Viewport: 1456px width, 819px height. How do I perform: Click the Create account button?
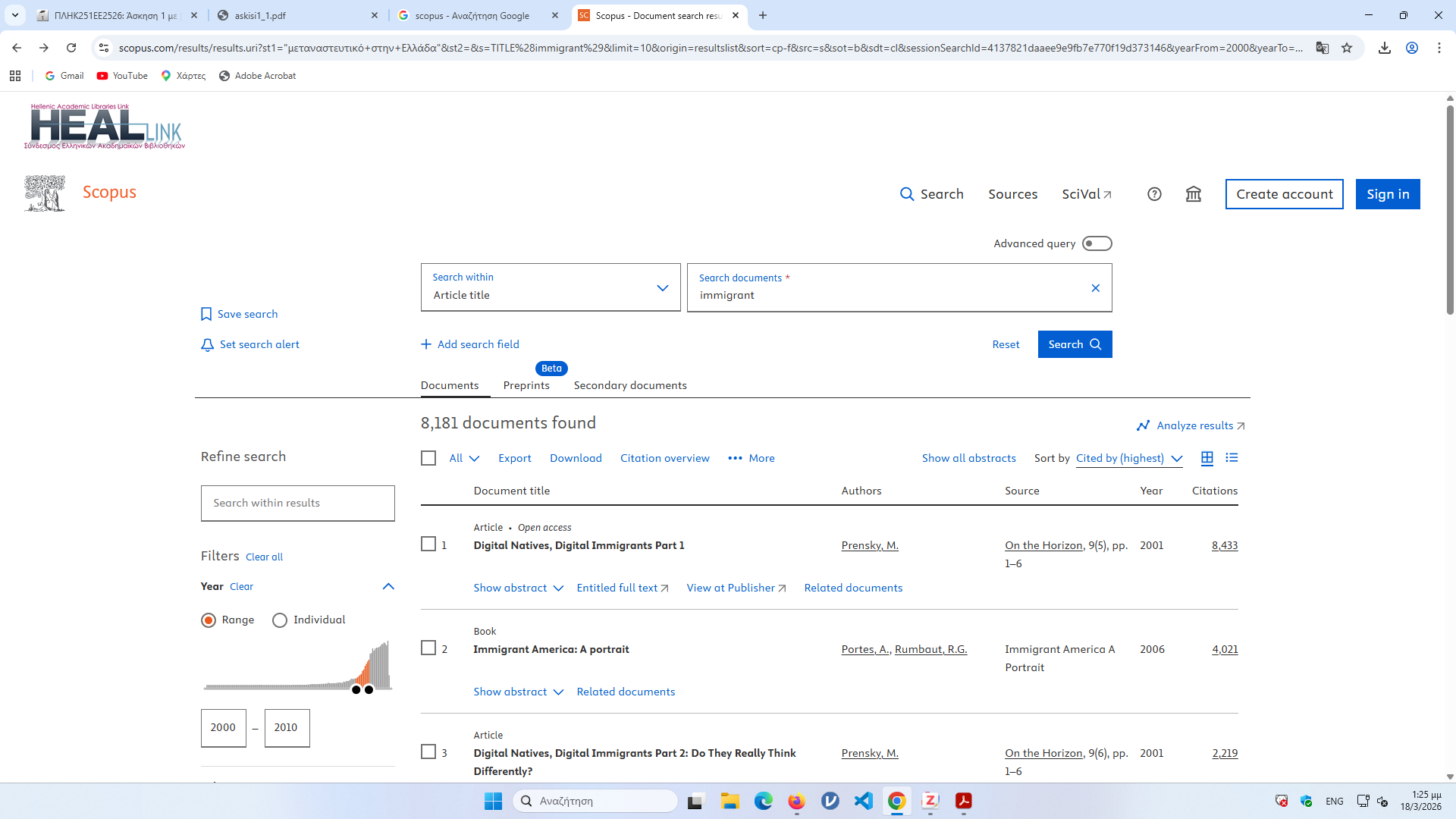pos(1284,194)
